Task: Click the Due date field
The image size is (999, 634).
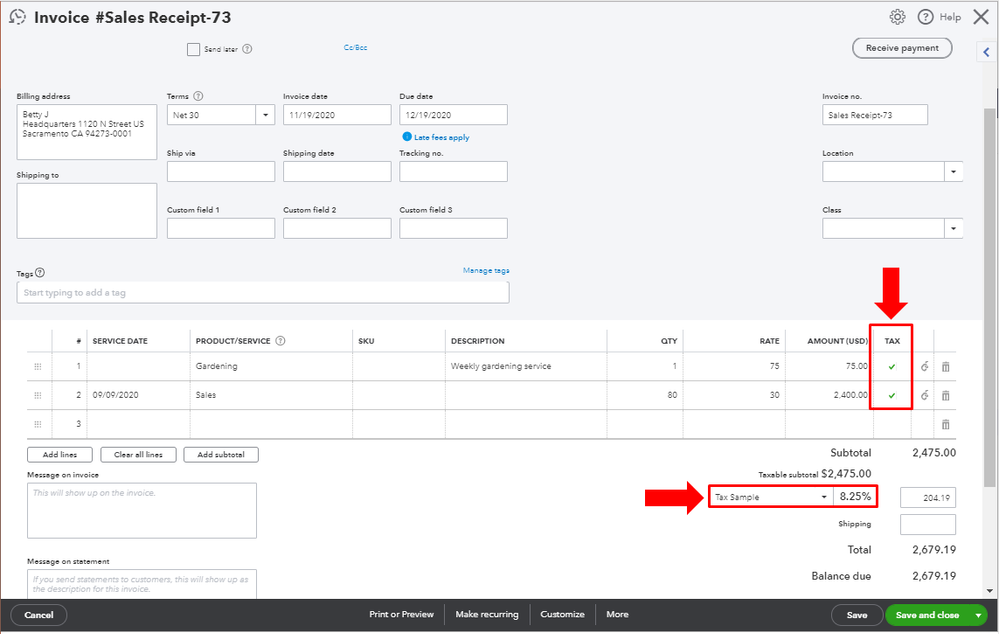Action: [x=454, y=115]
